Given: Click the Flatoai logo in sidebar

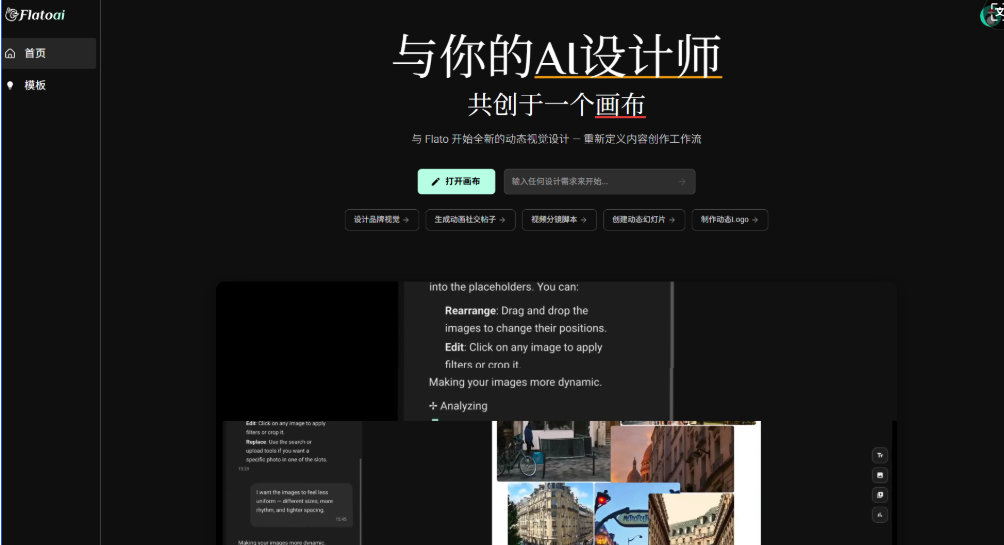Looking at the screenshot, I should (38, 14).
